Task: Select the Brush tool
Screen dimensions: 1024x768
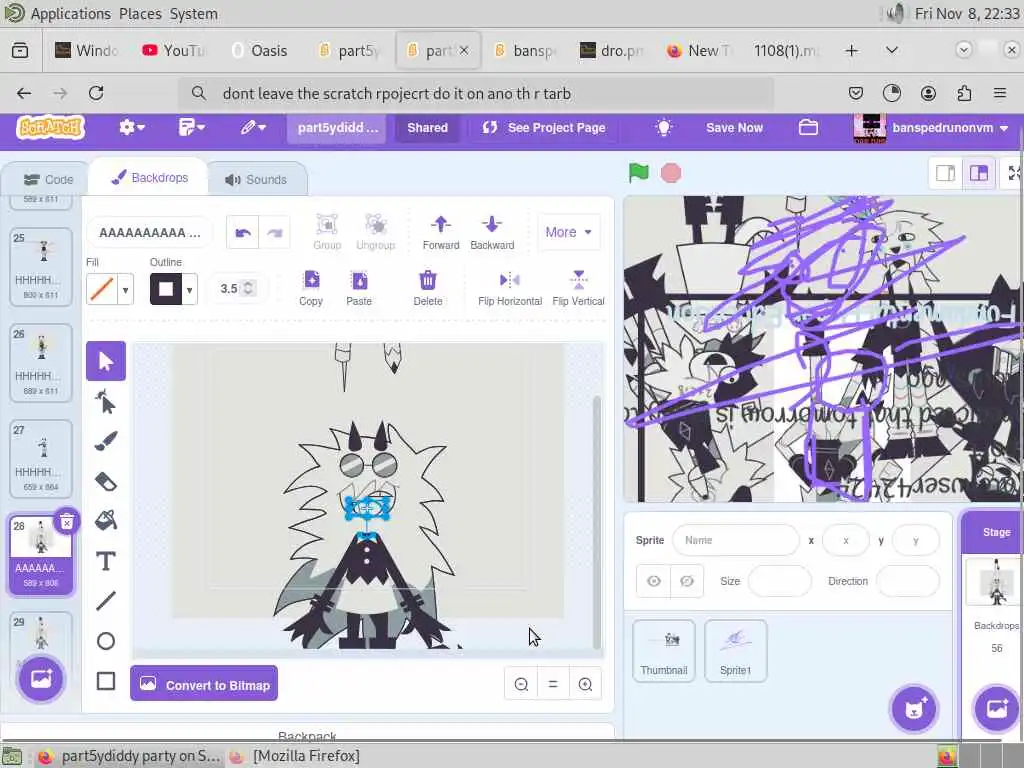Action: [x=106, y=441]
